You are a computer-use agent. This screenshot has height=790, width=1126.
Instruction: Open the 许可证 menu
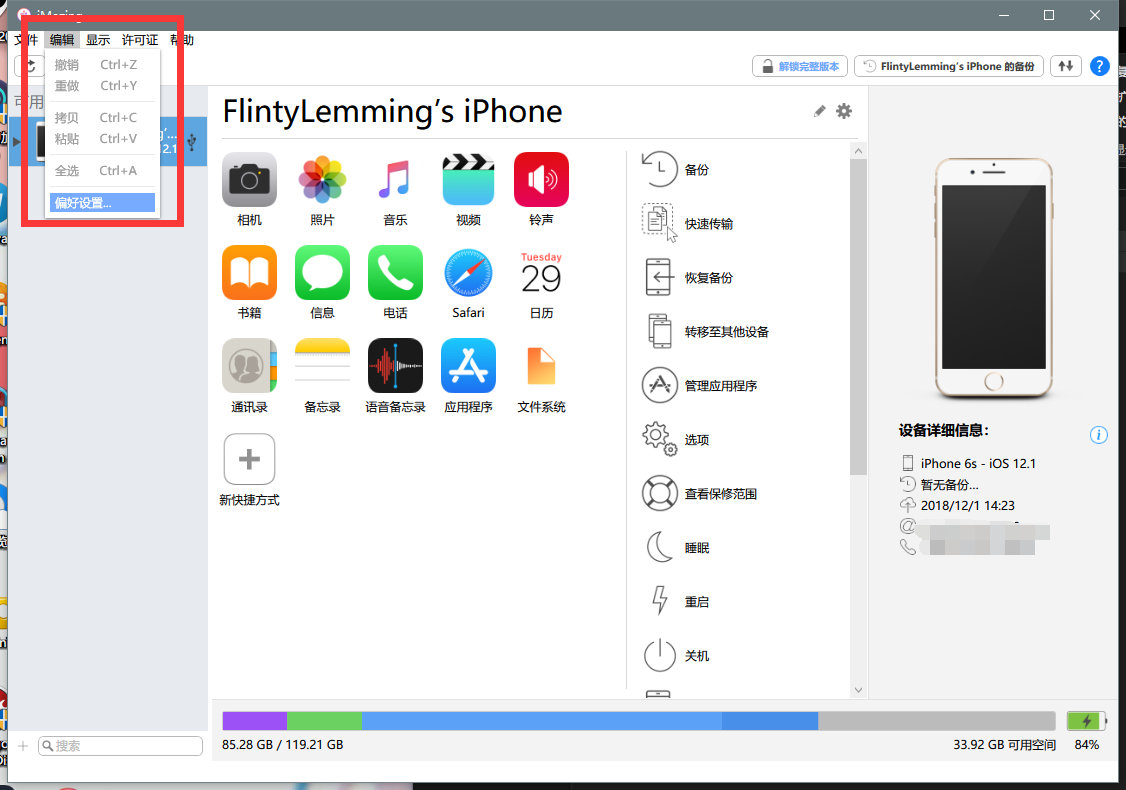(140, 40)
